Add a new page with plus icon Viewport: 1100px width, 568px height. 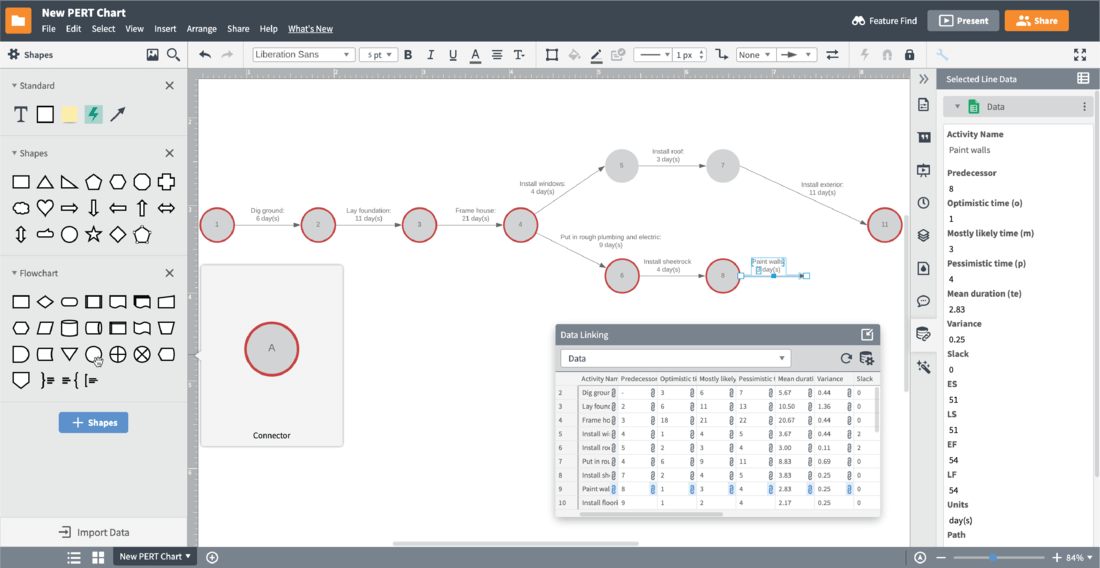(x=212, y=557)
